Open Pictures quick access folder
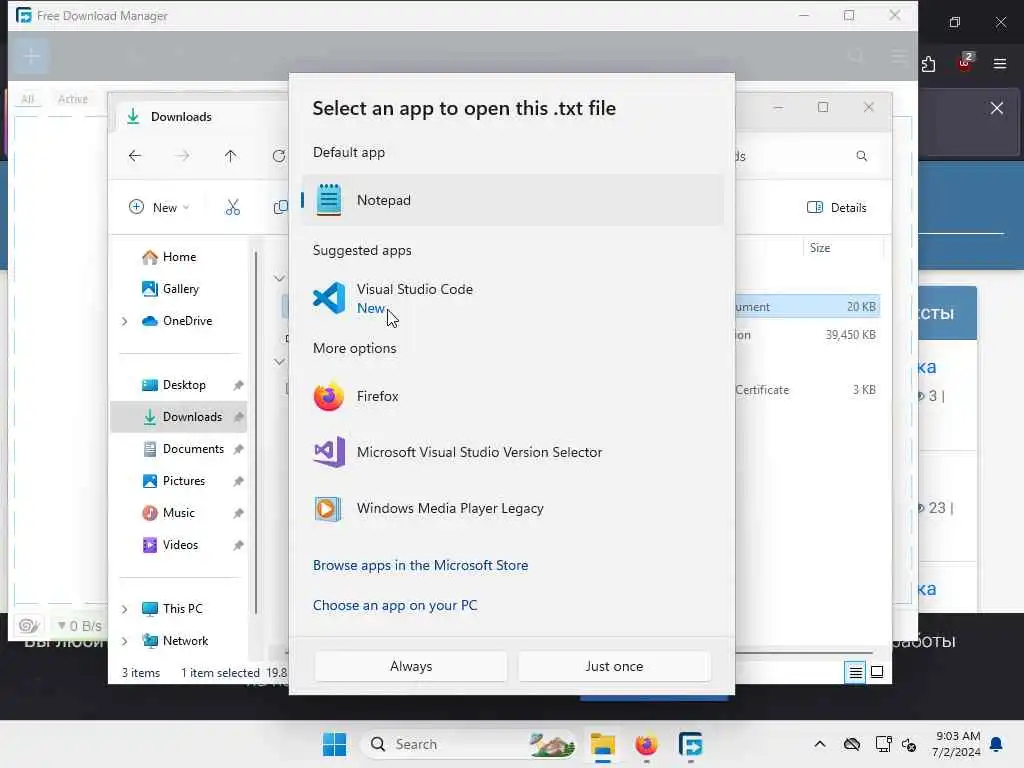 (x=184, y=481)
